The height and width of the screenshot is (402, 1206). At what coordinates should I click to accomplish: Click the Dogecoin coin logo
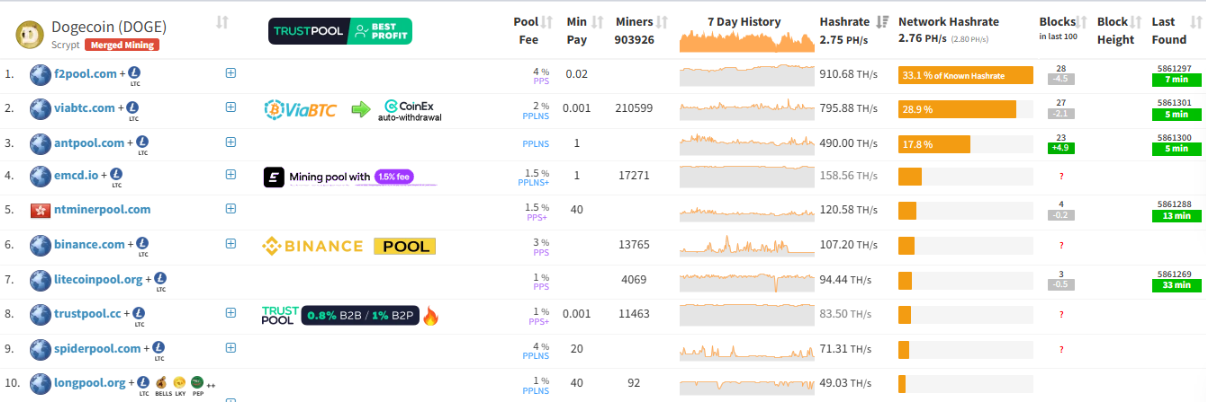[x=30, y=35]
